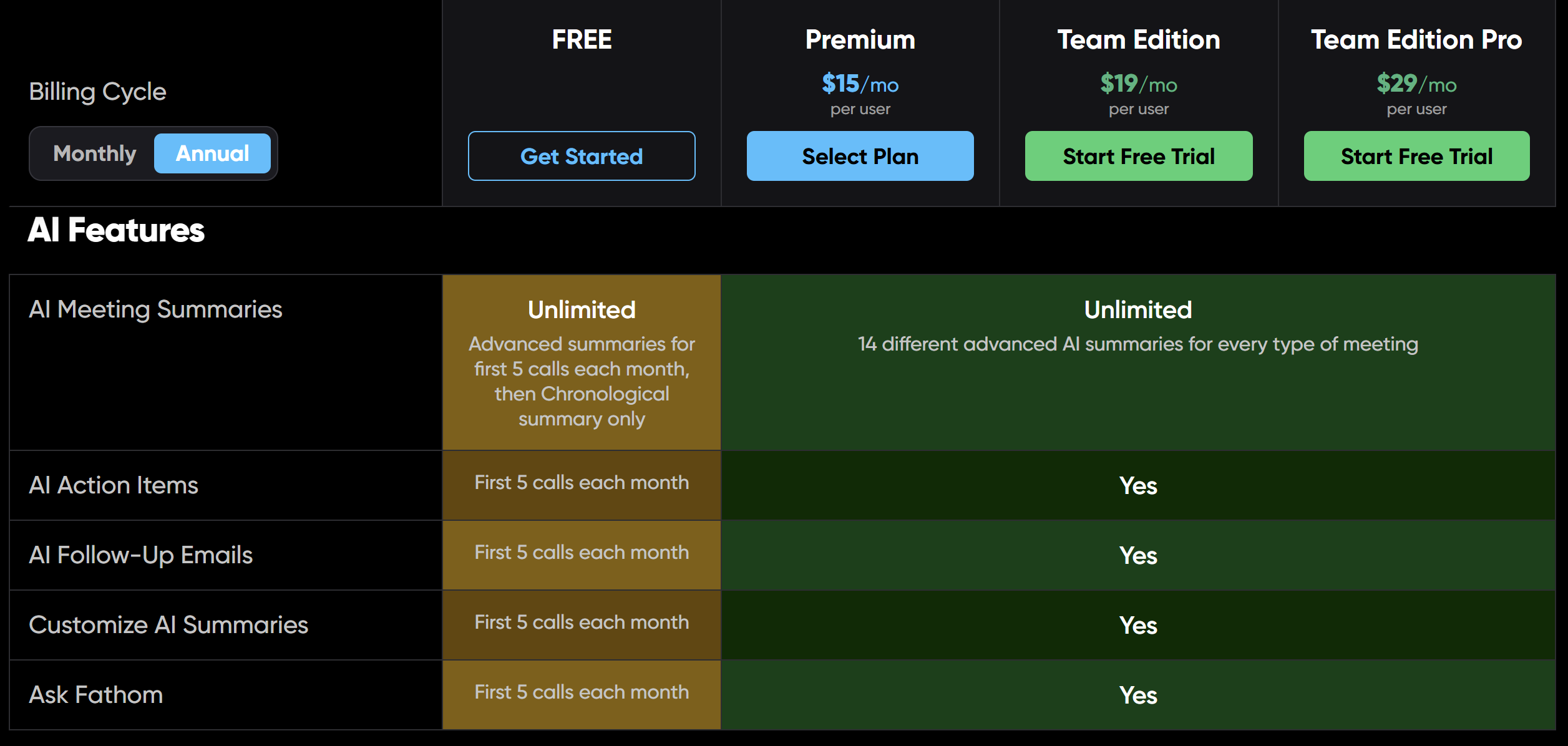
Task: Click Customize AI Summaries feature label
Action: pyautogui.click(x=168, y=625)
